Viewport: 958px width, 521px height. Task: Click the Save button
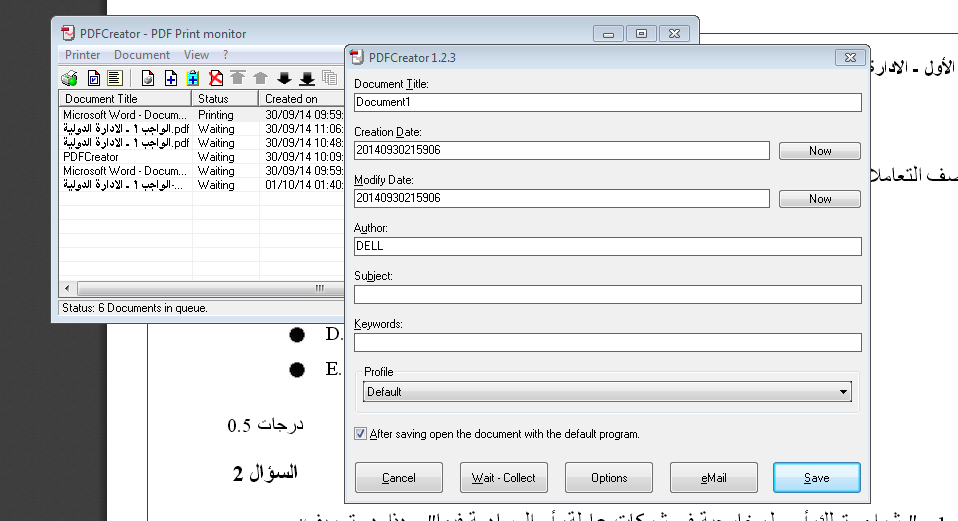(x=816, y=478)
